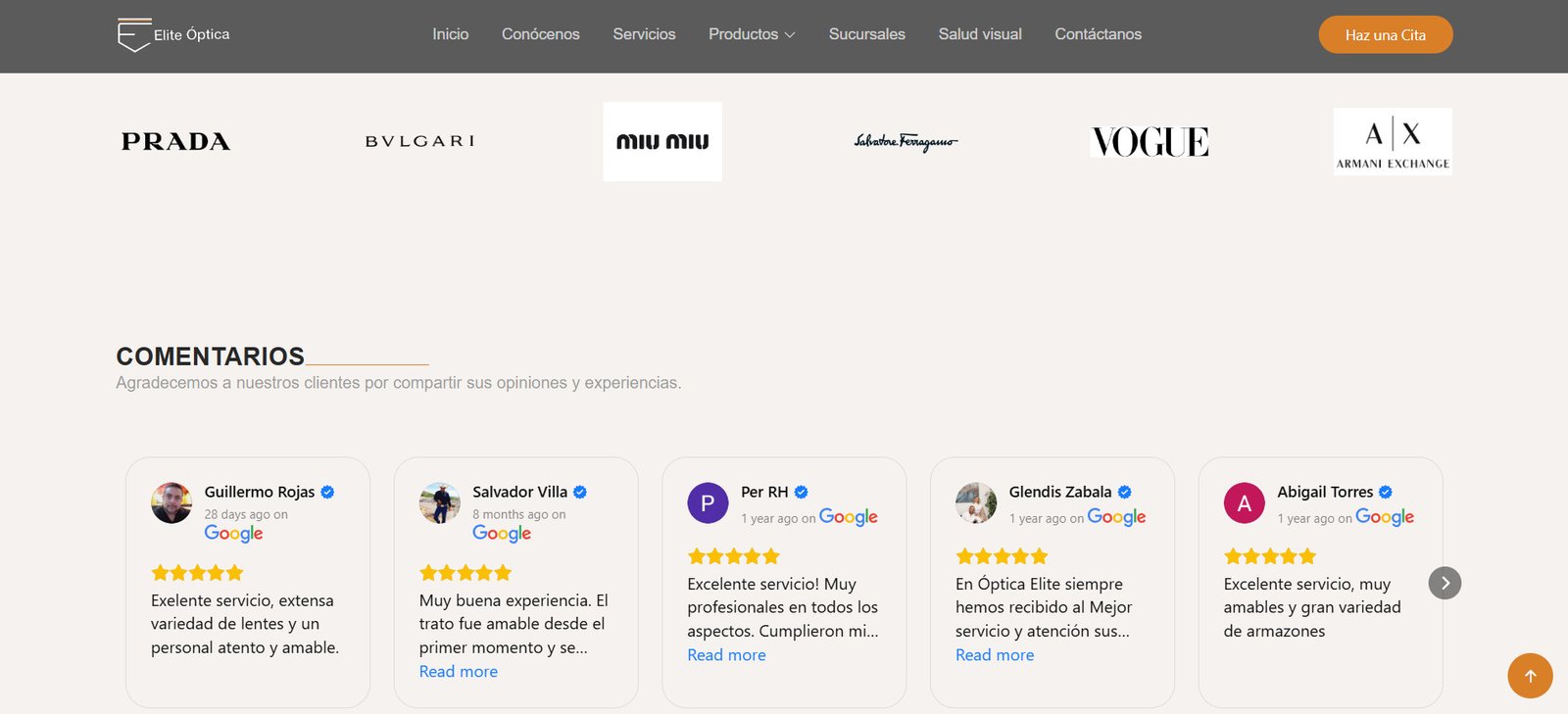Navigate to Sucursales page
The width and height of the screenshot is (1568, 714).
[867, 34]
